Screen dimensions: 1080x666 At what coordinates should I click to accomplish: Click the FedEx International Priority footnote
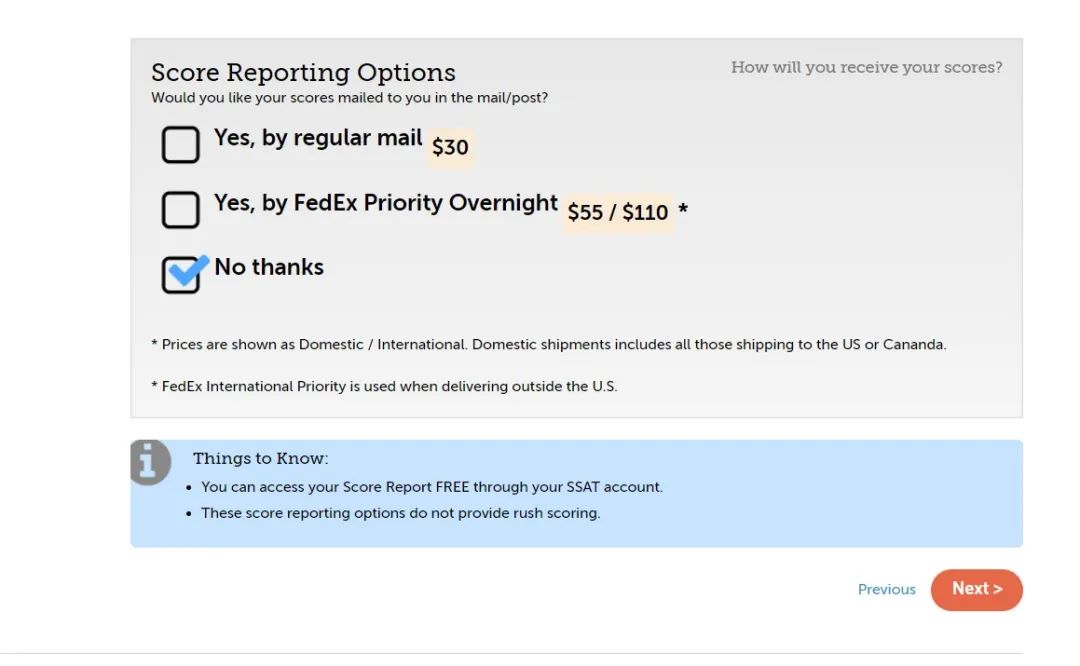[x=384, y=386]
